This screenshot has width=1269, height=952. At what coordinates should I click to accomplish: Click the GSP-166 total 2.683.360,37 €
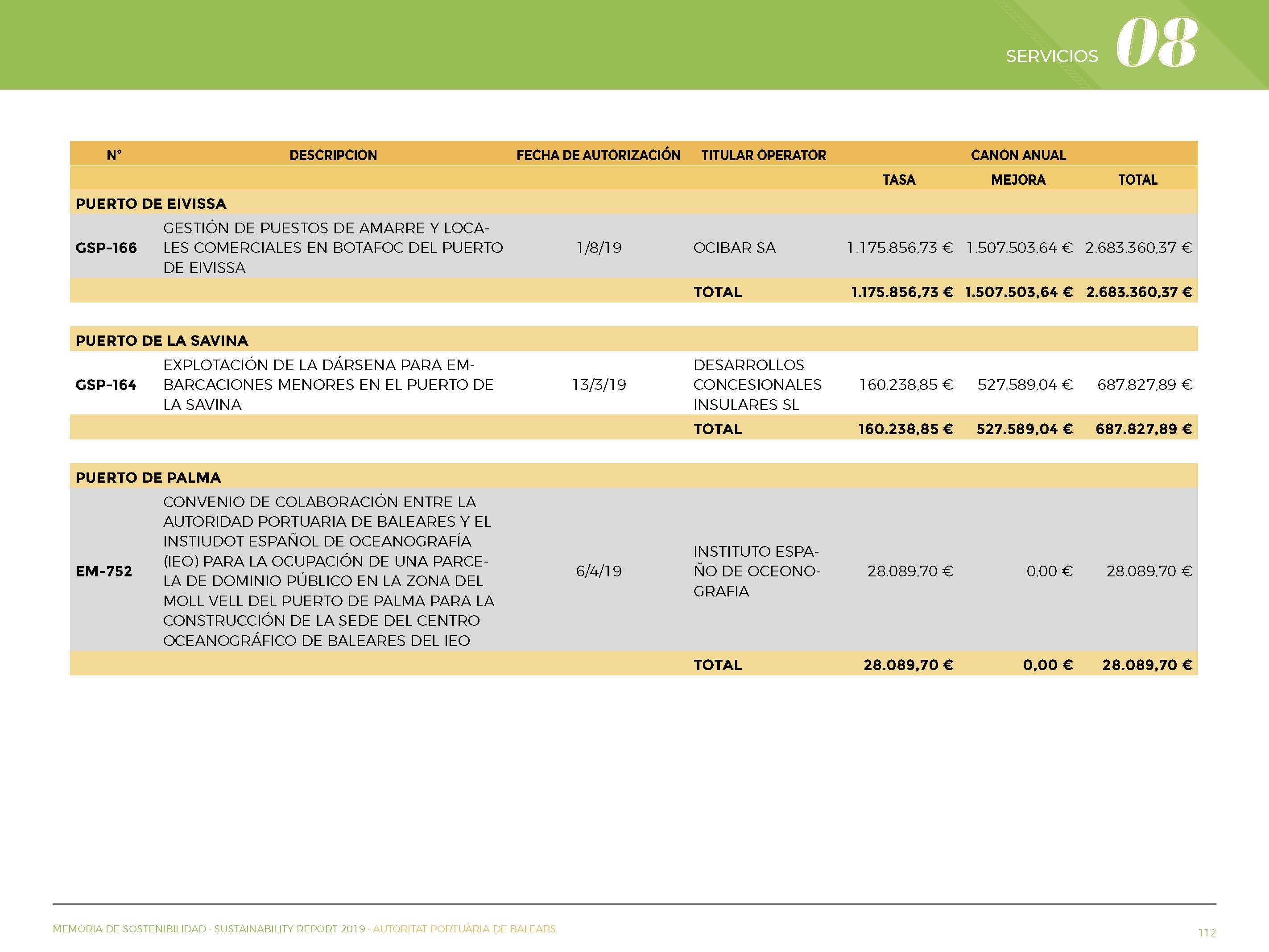[x=1139, y=248]
